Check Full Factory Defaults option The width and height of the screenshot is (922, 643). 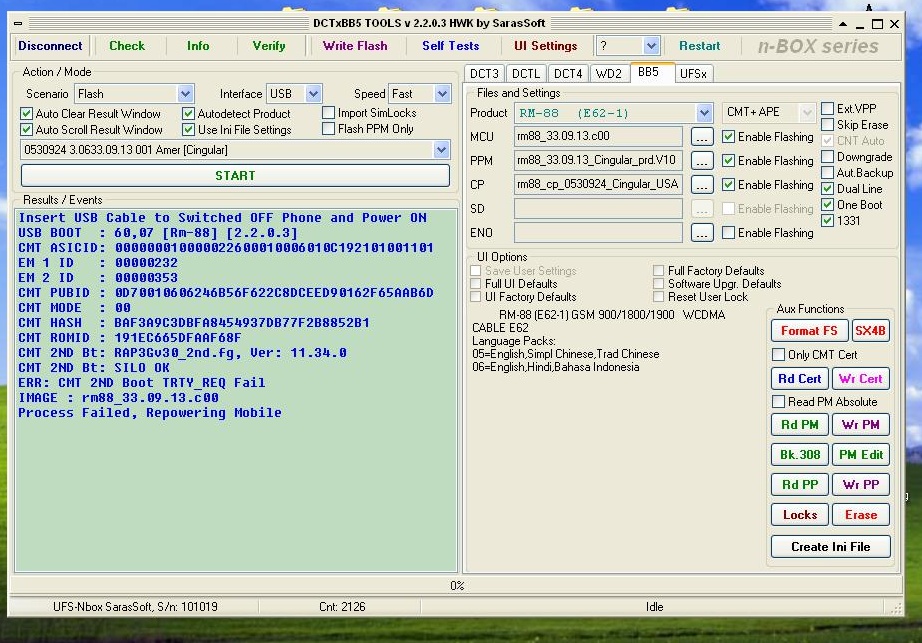pyautogui.click(x=659, y=270)
